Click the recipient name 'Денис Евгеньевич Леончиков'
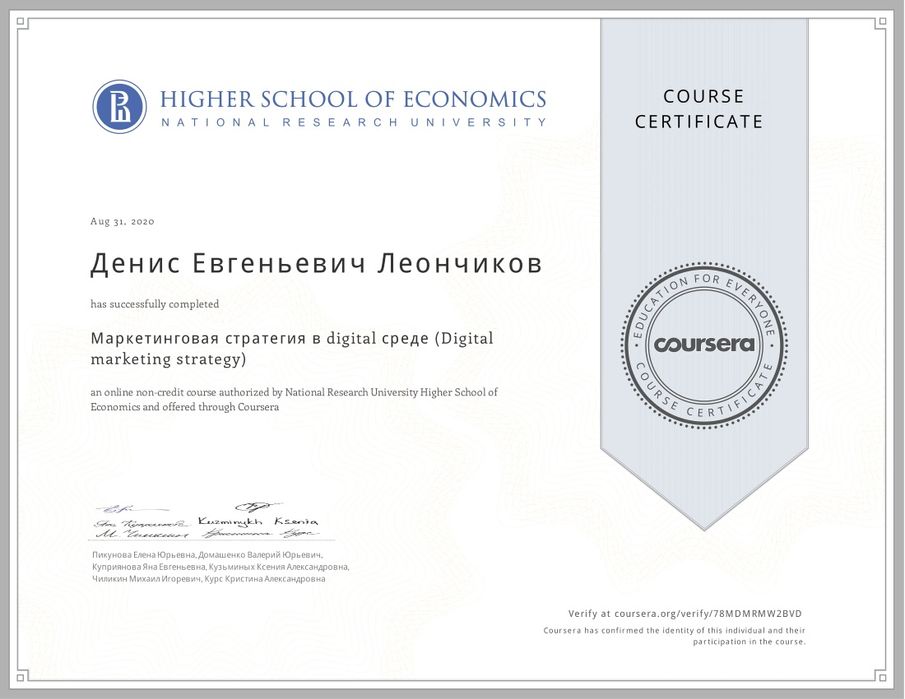Image resolution: width=905 pixels, height=699 pixels. click(x=316, y=264)
